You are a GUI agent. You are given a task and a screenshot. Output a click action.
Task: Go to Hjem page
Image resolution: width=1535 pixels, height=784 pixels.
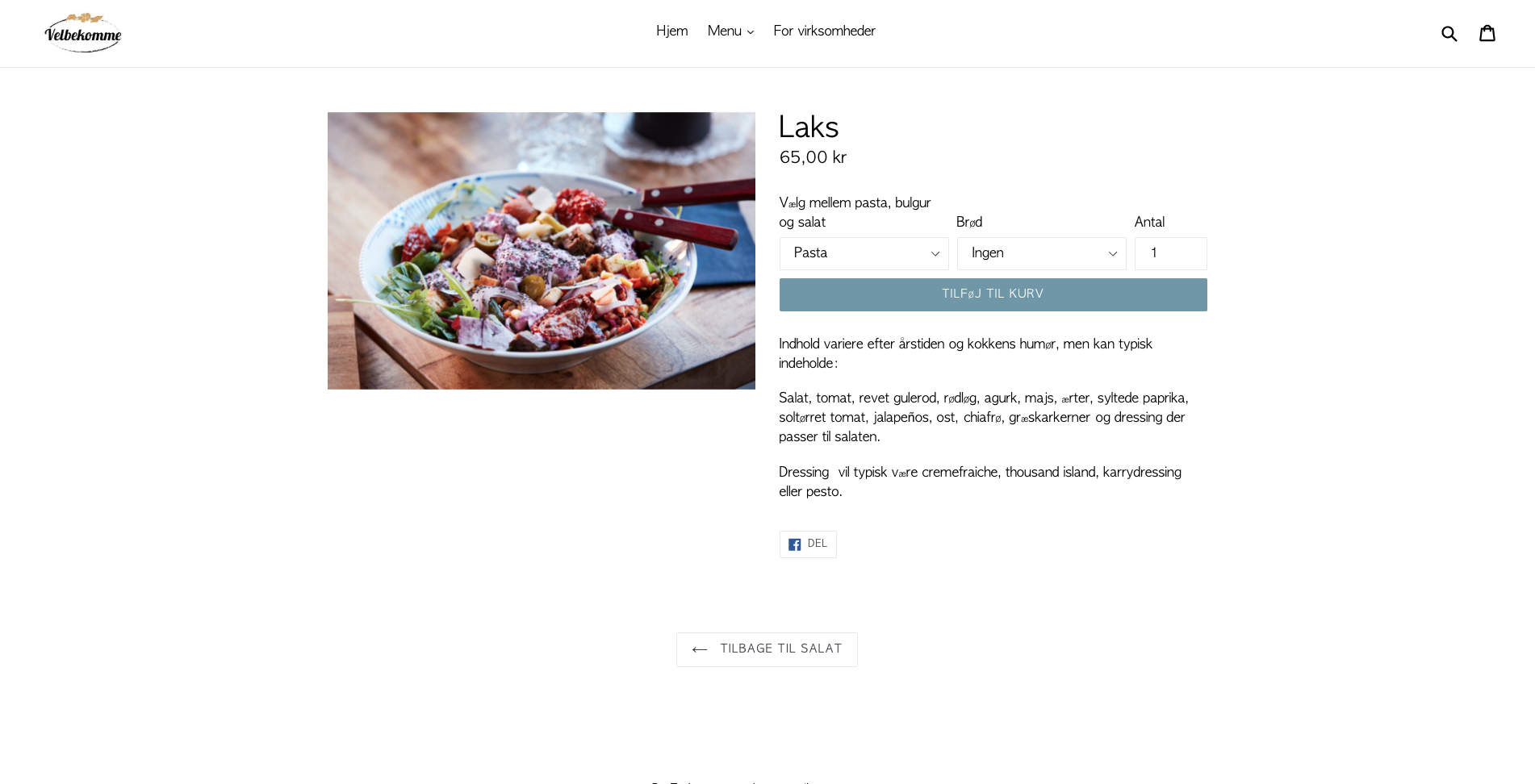(x=671, y=31)
